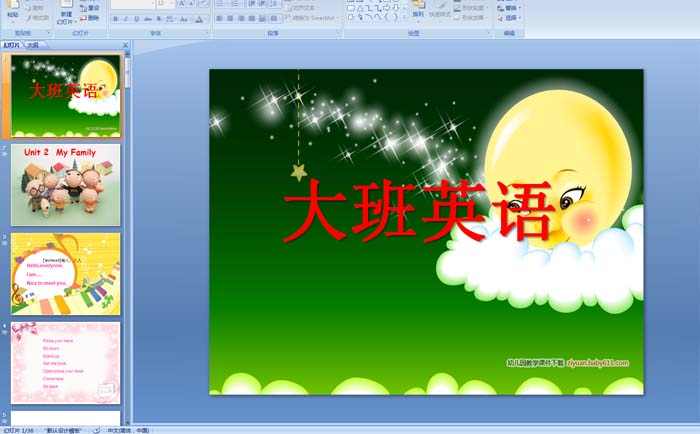Select the Format Painter (格式刷) tool
The image size is (700, 434).
point(38,18)
